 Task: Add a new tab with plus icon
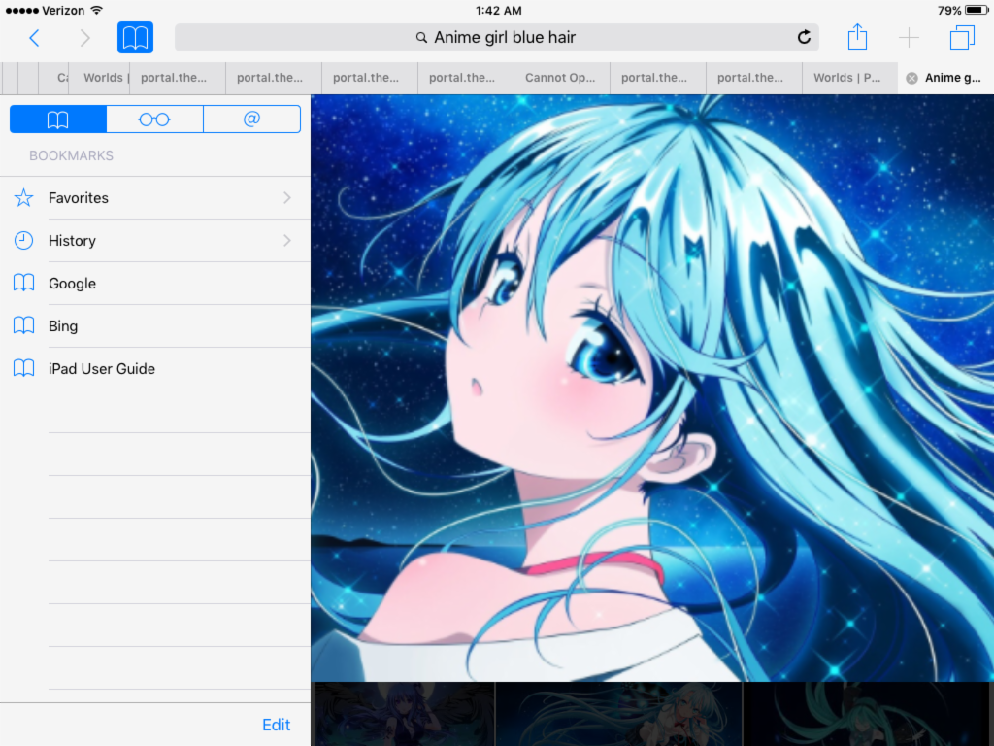pos(908,37)
